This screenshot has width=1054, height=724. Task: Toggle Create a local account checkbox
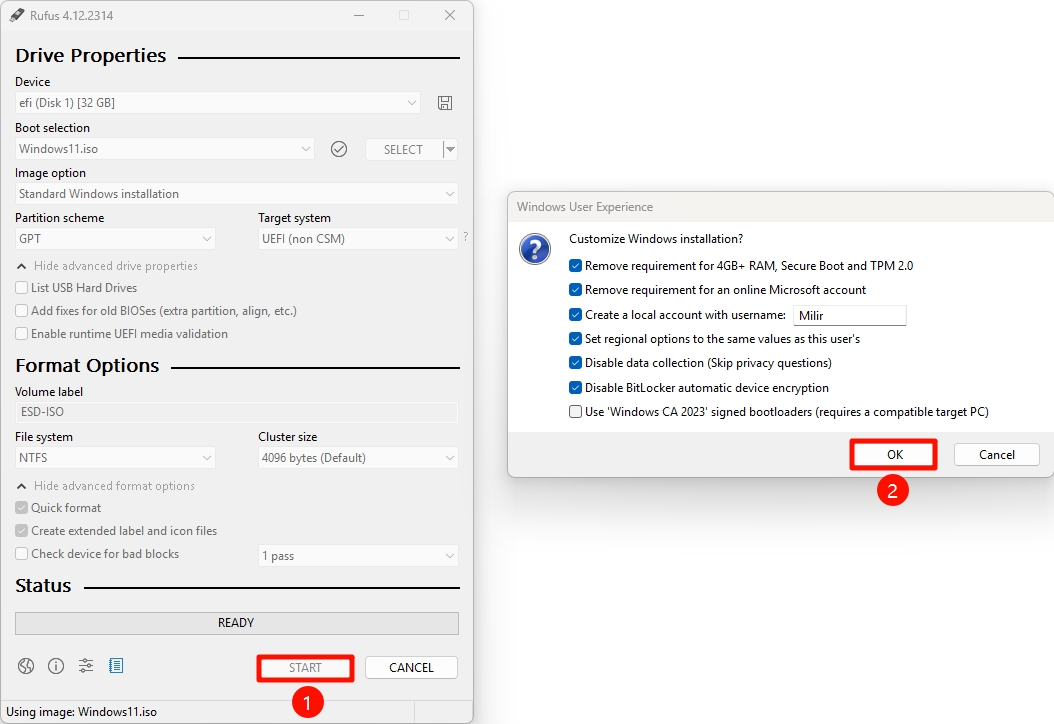[x=575, y=315]
